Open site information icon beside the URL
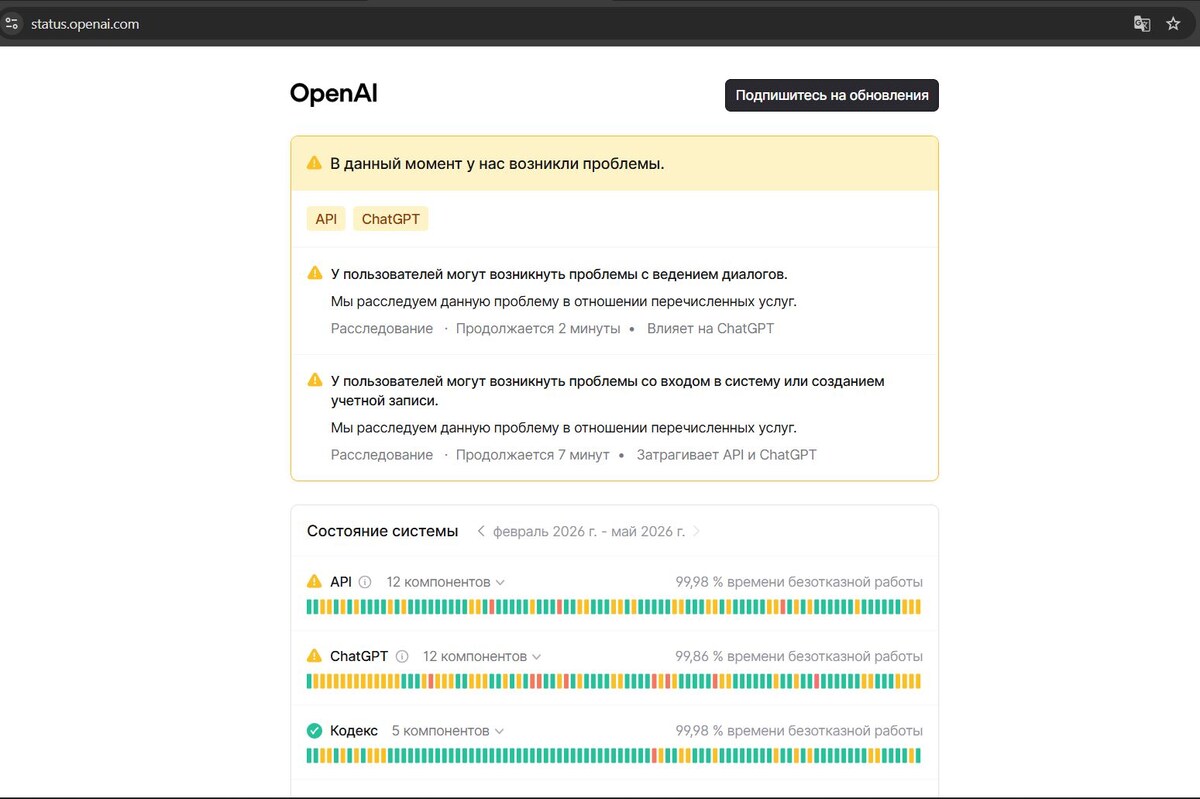The image size is (1200, 799). 13,24
